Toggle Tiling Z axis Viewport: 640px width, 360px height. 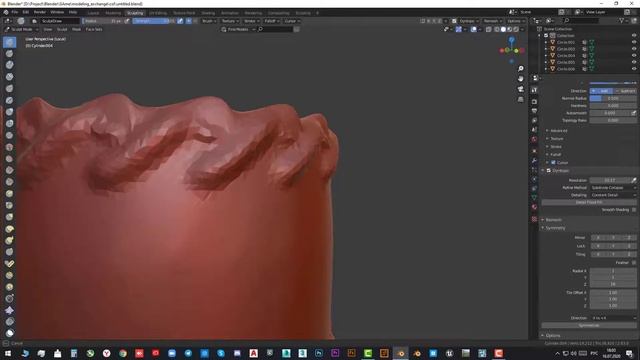click(629, 254)
